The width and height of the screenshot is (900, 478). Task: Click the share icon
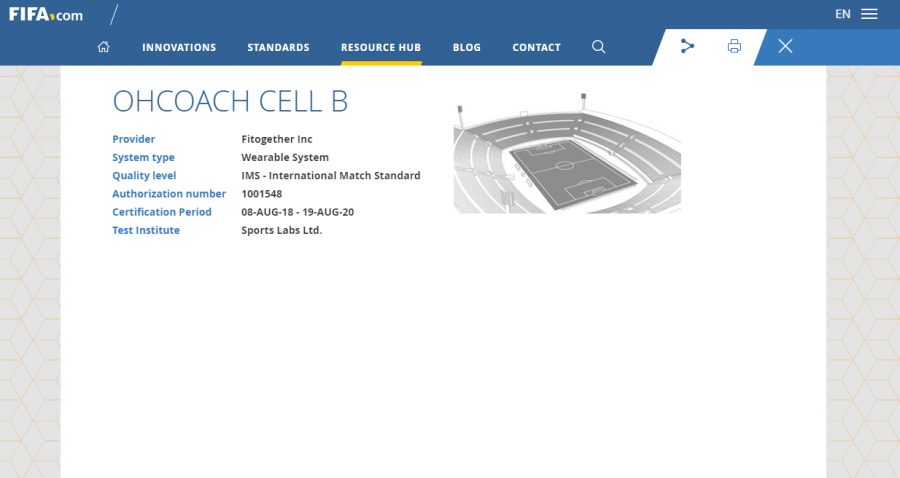[687, 46]
